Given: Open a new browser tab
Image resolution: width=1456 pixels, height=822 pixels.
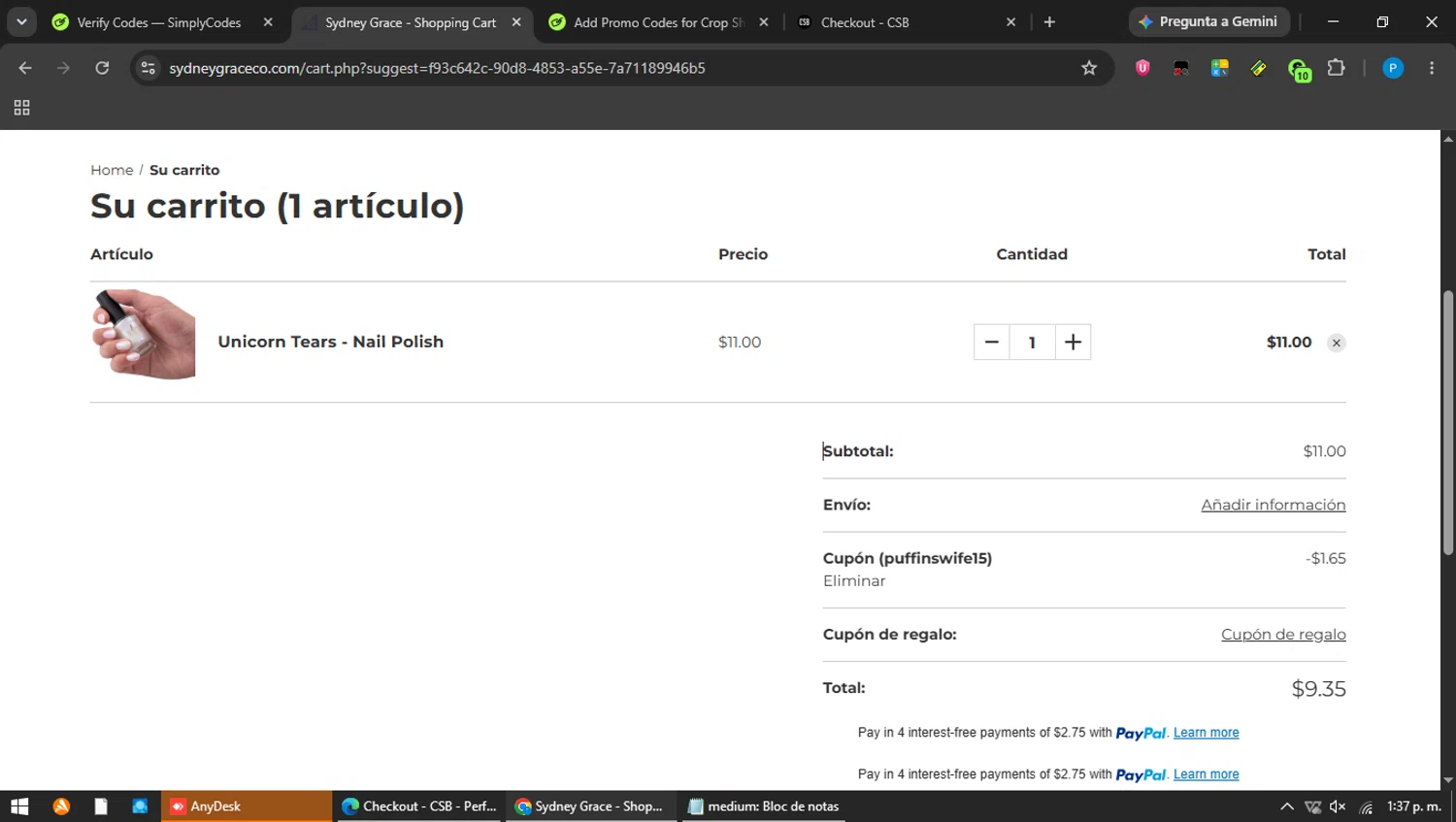Looking at the screenshot, I should click(1049, 22).
